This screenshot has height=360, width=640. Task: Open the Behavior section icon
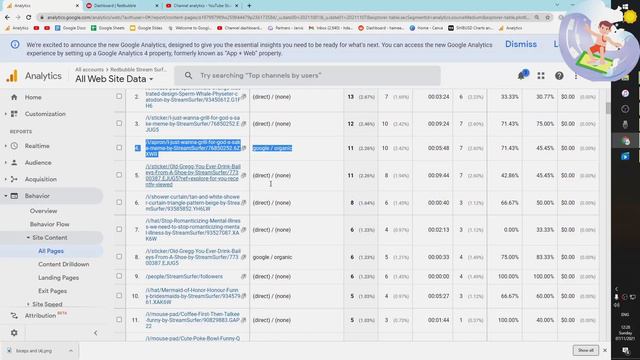(x=14, y=196)
